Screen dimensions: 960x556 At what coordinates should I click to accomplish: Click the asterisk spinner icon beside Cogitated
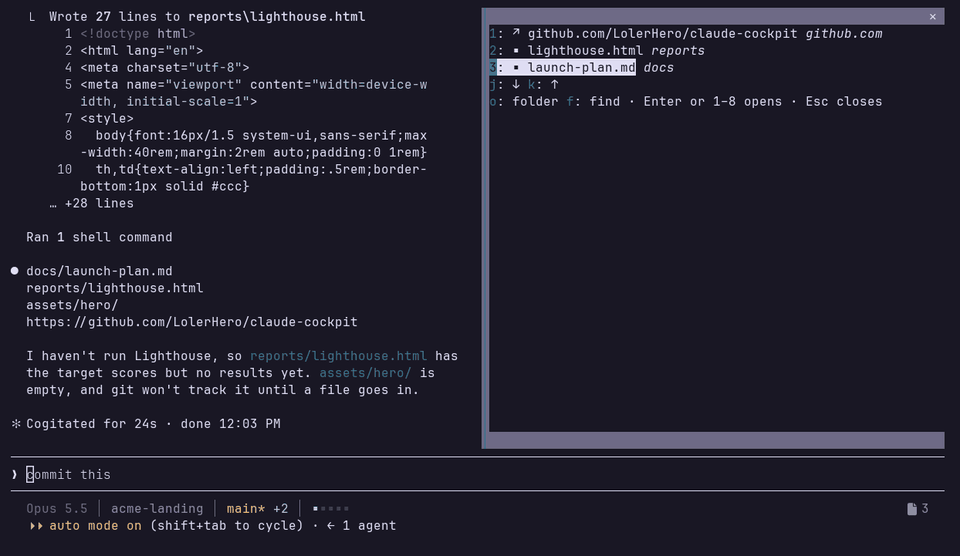(16, 424)
